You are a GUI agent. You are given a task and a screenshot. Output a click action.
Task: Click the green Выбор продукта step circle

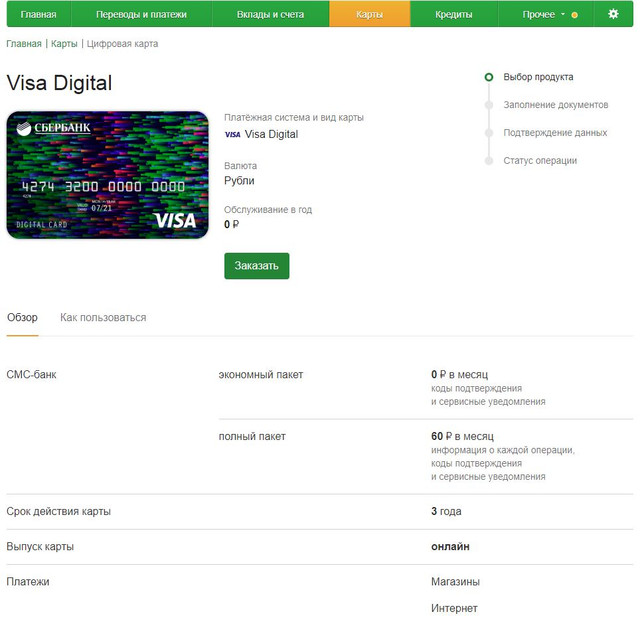(x=489, y=77)
